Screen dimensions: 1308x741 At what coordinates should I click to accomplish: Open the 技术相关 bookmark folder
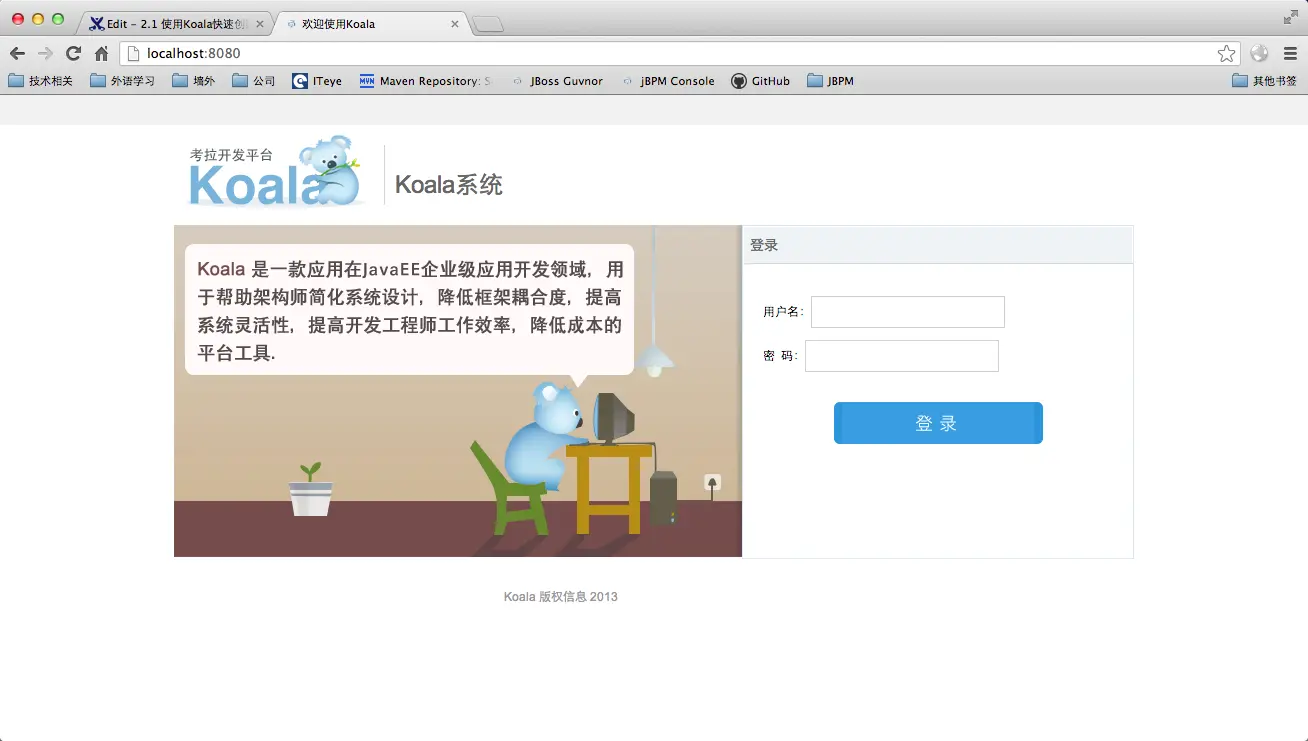point(41,81)
